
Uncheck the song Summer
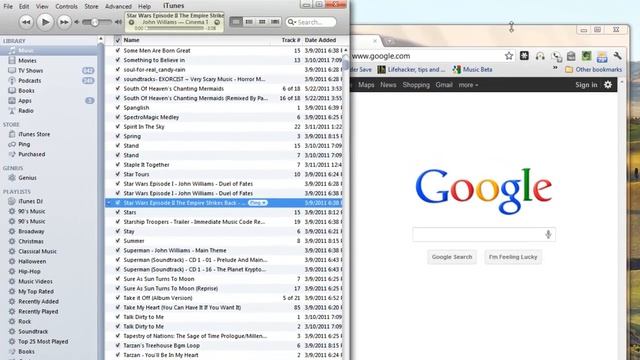118,241
